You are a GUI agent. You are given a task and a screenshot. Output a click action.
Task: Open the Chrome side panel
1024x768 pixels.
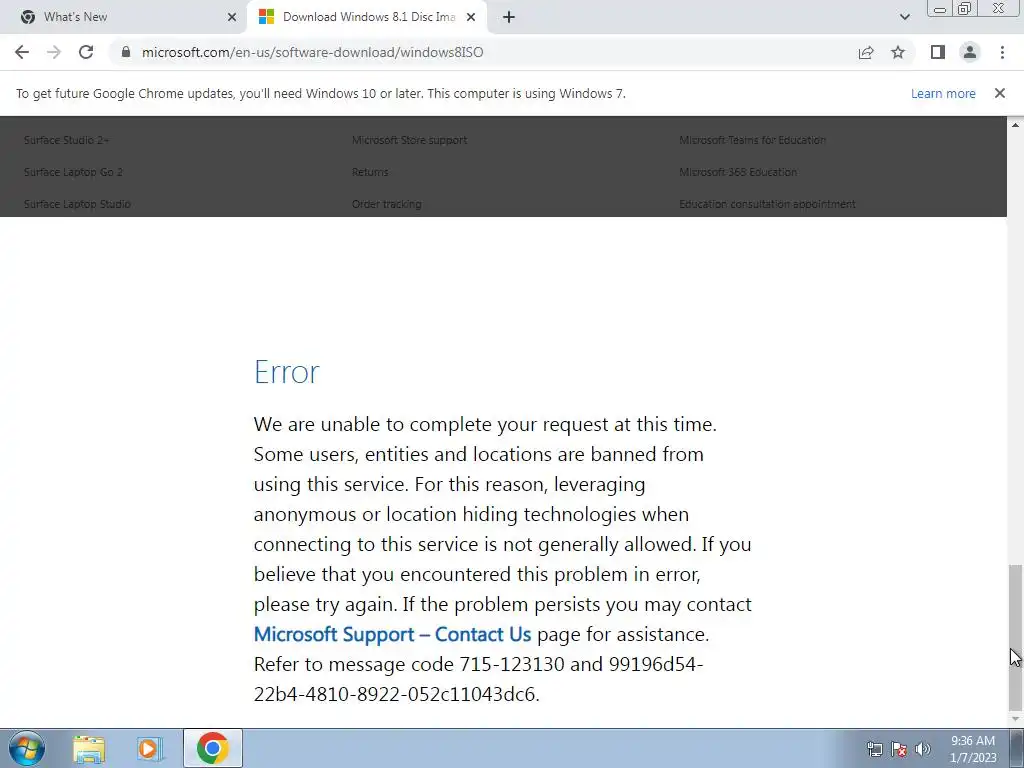(x=938, y=52)
